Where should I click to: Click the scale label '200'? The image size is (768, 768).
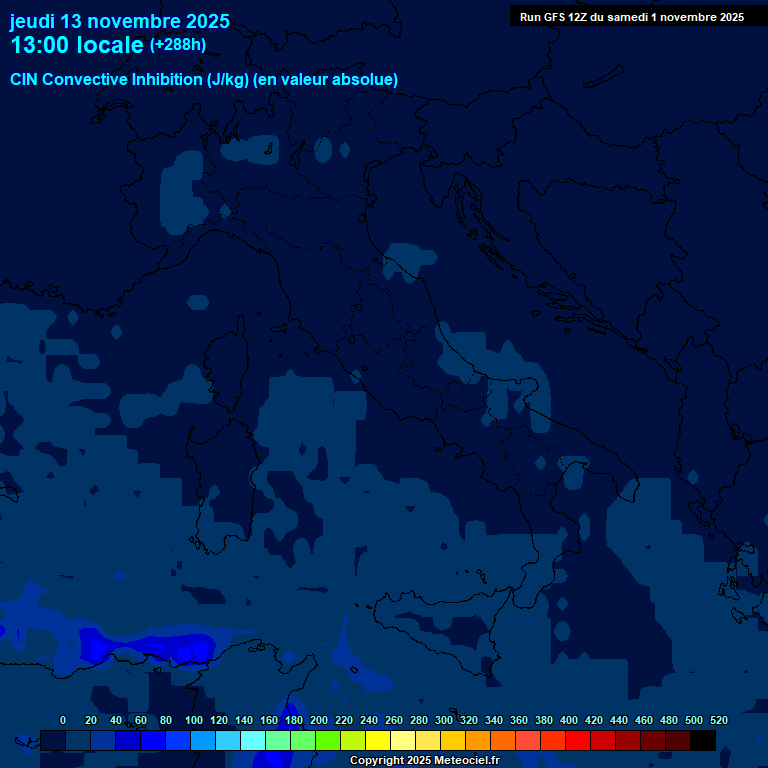pyautogui.click(x=318, y=720)
